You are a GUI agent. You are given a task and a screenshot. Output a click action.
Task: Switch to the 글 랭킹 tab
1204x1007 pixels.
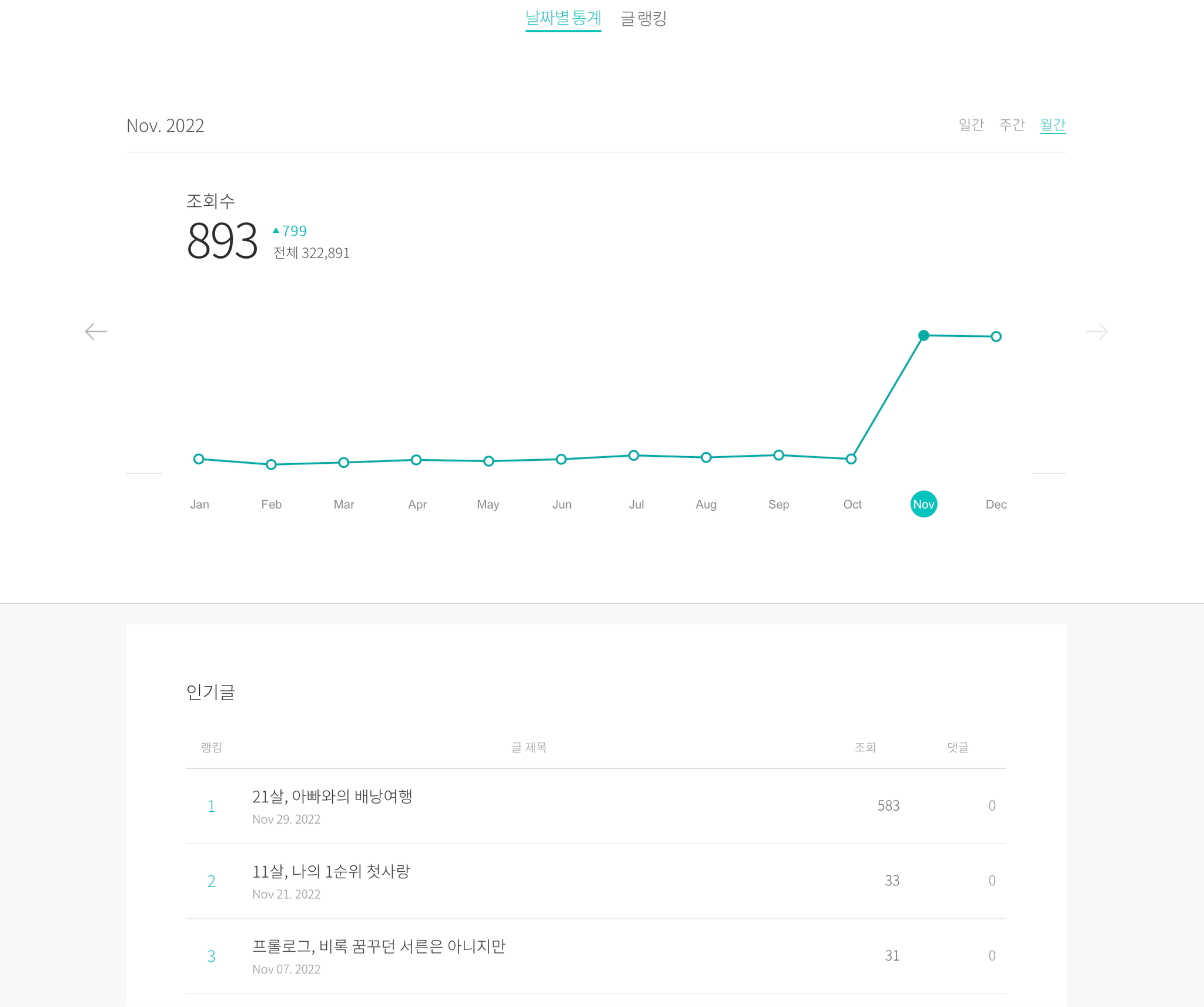pyautogui.click(x=644, y=18)
